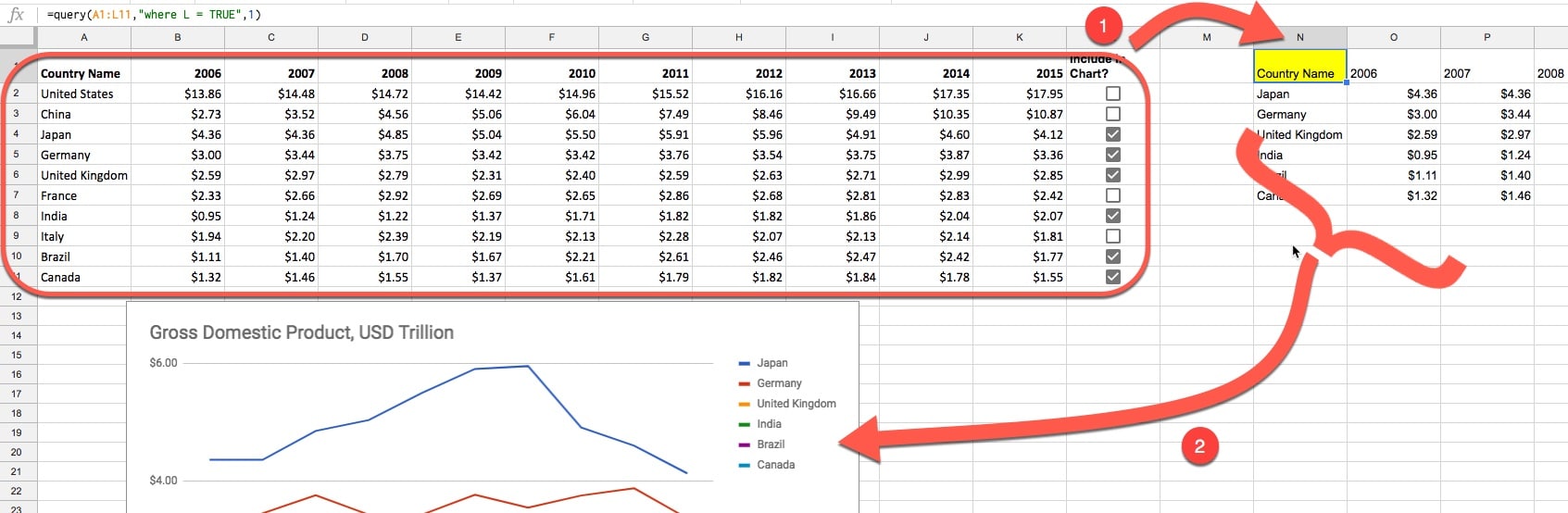Select column K header
This screenshot has width=1568, height=513.
tap(1020, 37)
